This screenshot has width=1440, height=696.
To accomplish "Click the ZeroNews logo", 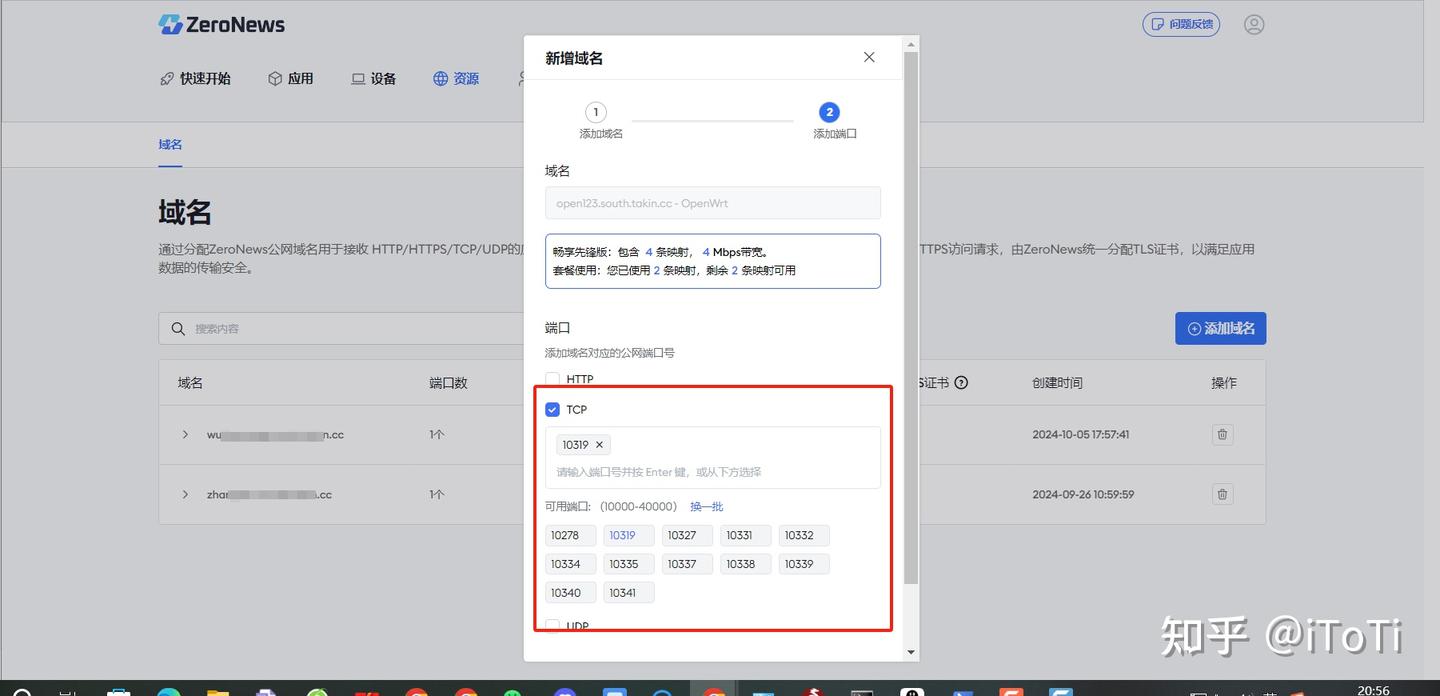I will tap(220, 24).
